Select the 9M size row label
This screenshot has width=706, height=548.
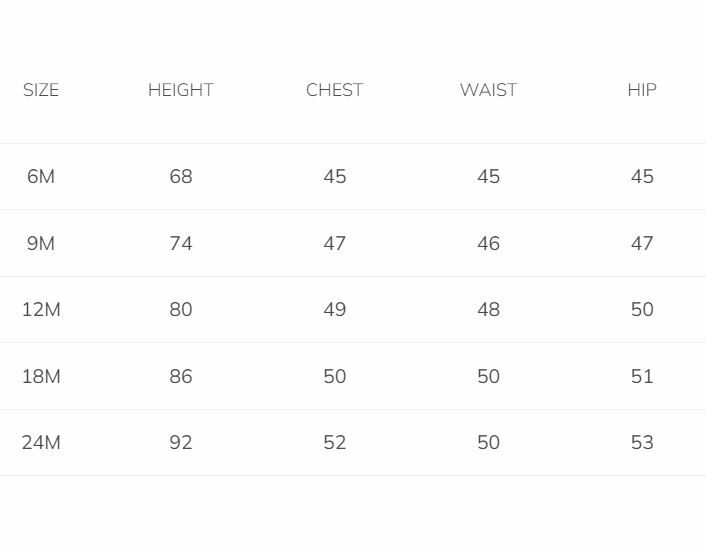click(x=41, y=244)
